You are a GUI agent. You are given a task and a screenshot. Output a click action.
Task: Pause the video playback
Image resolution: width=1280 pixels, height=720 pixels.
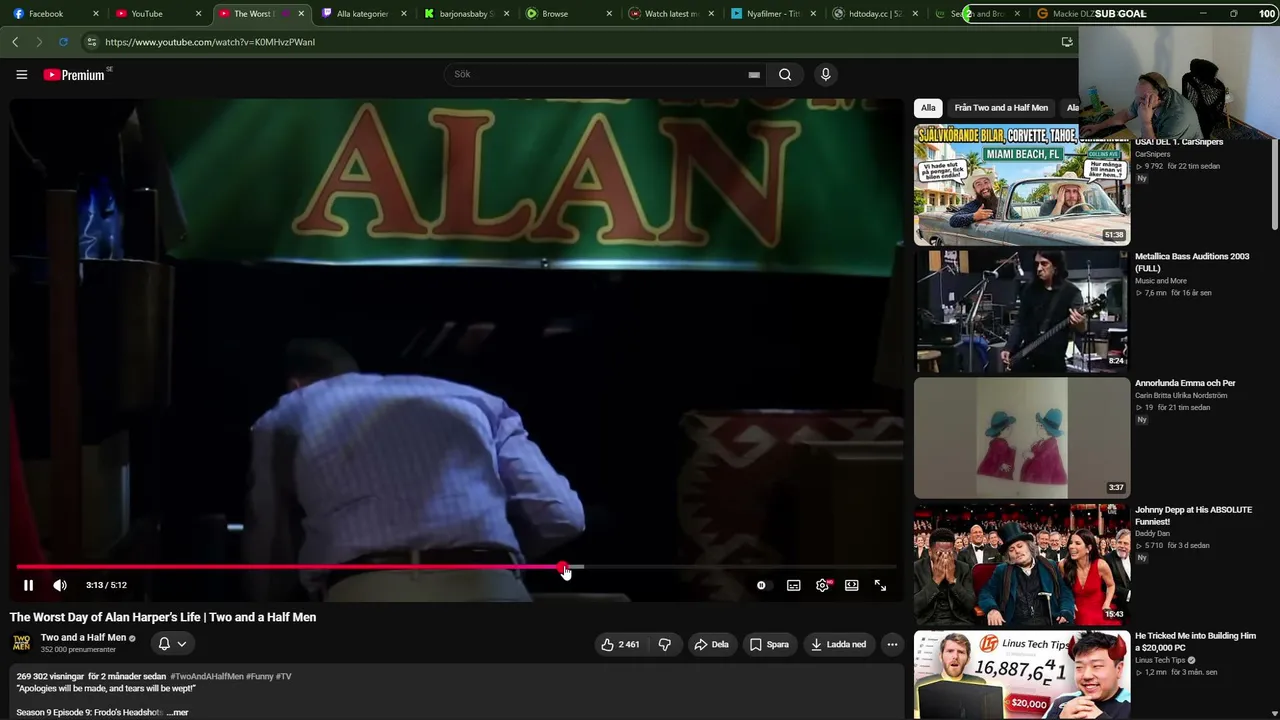(28, 585)
